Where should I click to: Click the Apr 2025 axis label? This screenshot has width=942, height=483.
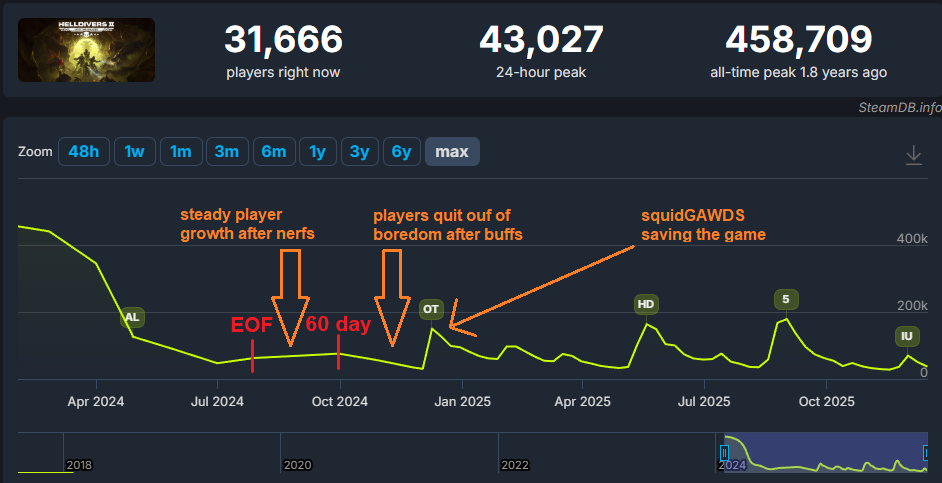tap(582, 401)
